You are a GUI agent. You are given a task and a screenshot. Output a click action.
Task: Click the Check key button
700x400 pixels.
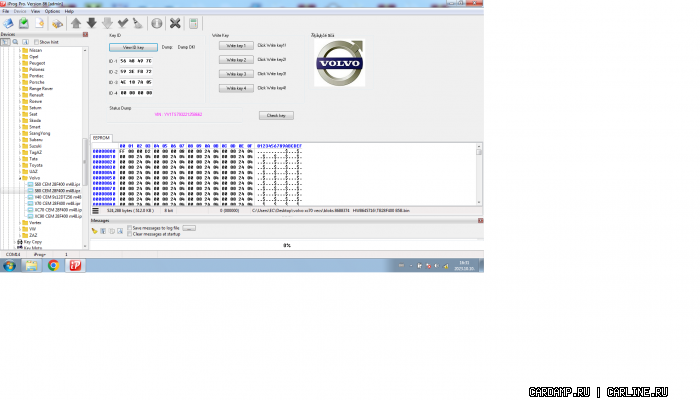tap(276, 115)
